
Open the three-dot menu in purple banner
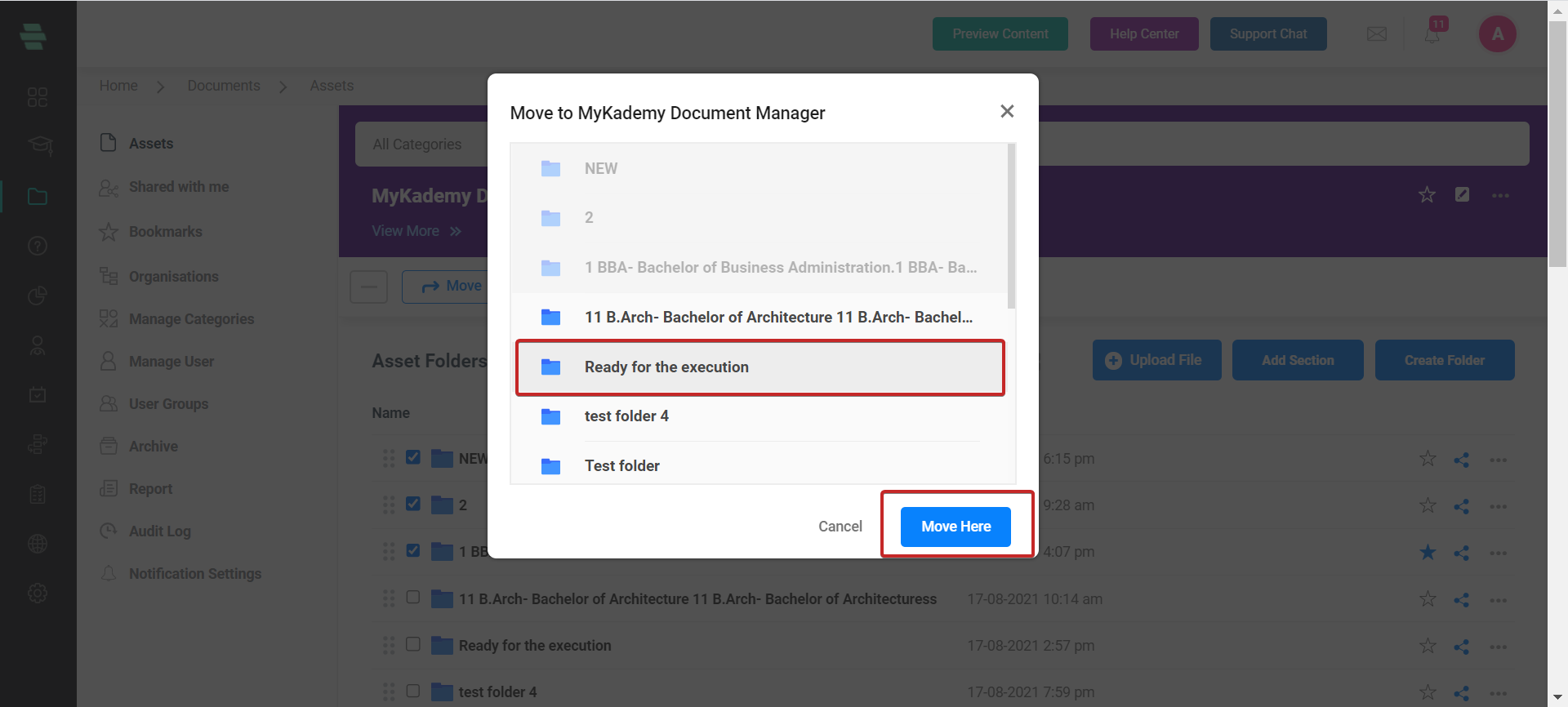coord(1500,195)
